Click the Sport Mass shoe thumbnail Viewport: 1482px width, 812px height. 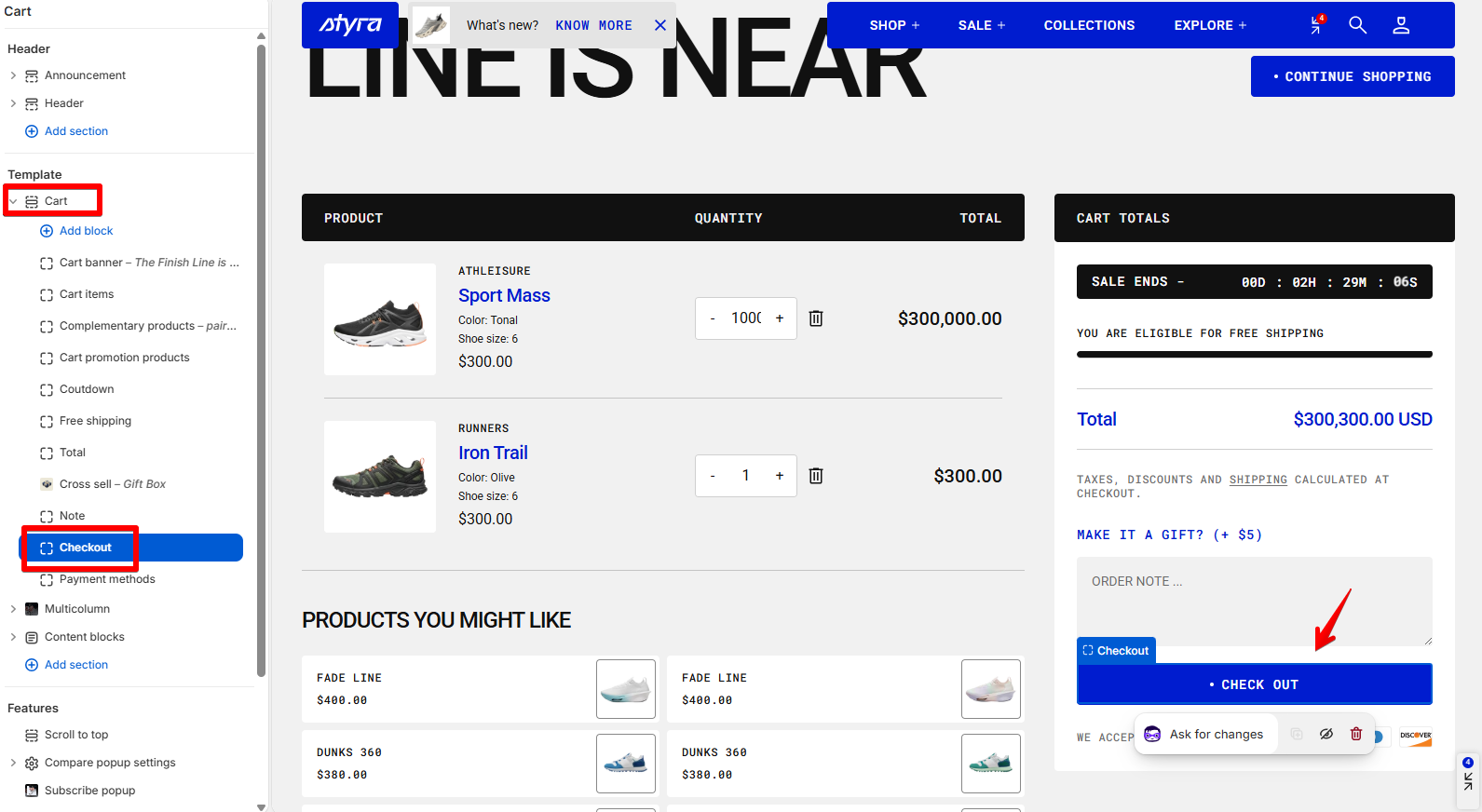coord(380,319)
